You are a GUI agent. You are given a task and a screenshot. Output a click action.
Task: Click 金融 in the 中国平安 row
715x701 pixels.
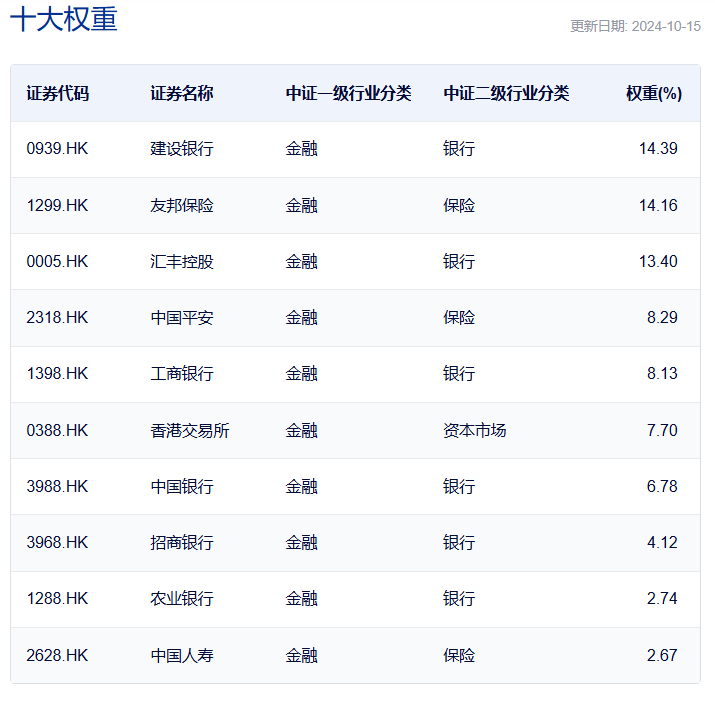point(301,317)
